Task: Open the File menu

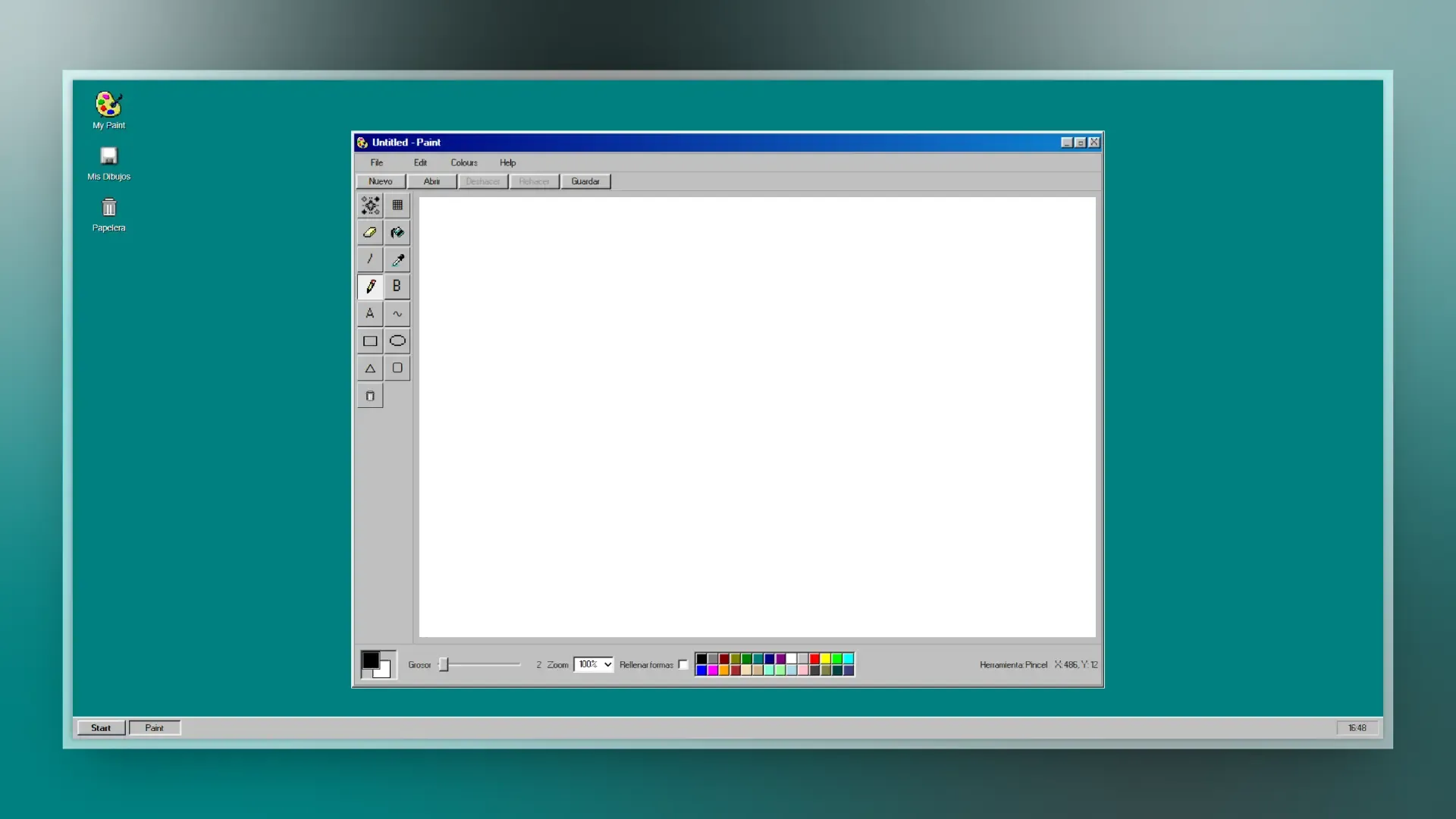Action: (x=377, y=162)
